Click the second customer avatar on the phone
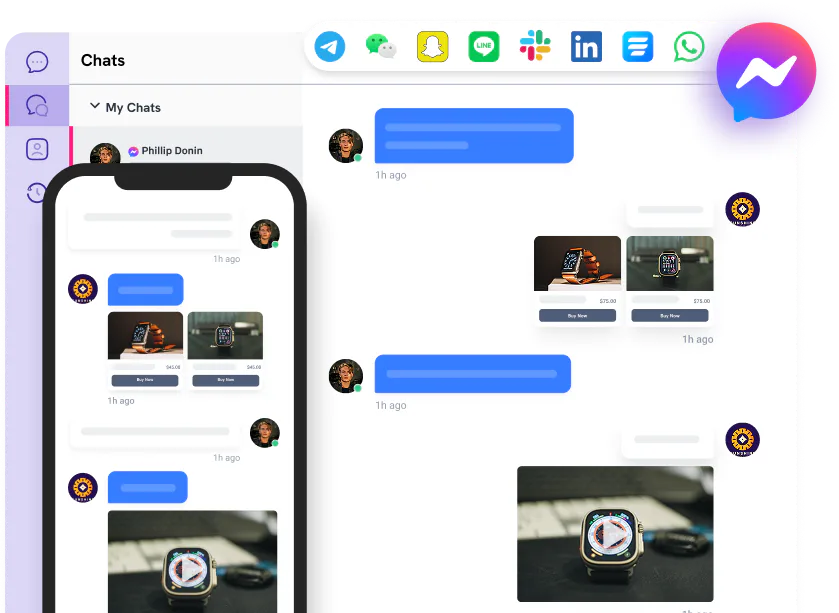The image size is (839, 613). tap(265, 433)
